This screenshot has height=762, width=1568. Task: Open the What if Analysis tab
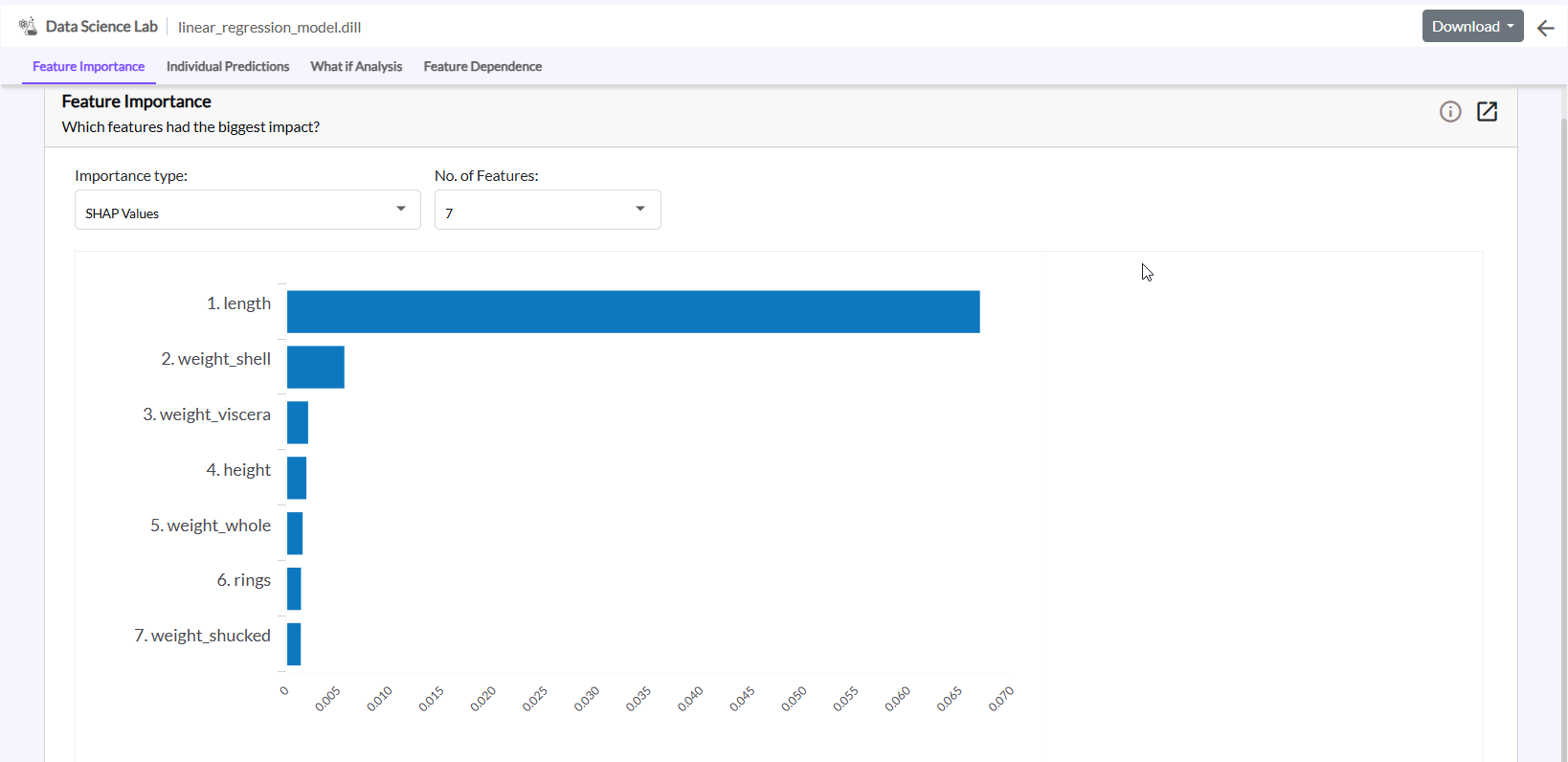356,67
